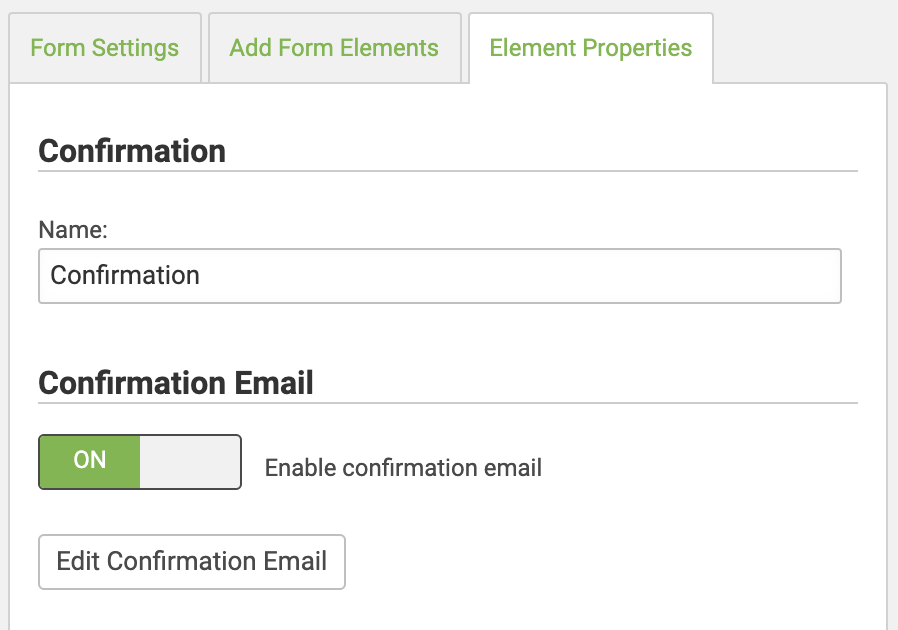Click the Enable confirmation email label
This screenshot has width=898, height=630.
click(403, 467)
